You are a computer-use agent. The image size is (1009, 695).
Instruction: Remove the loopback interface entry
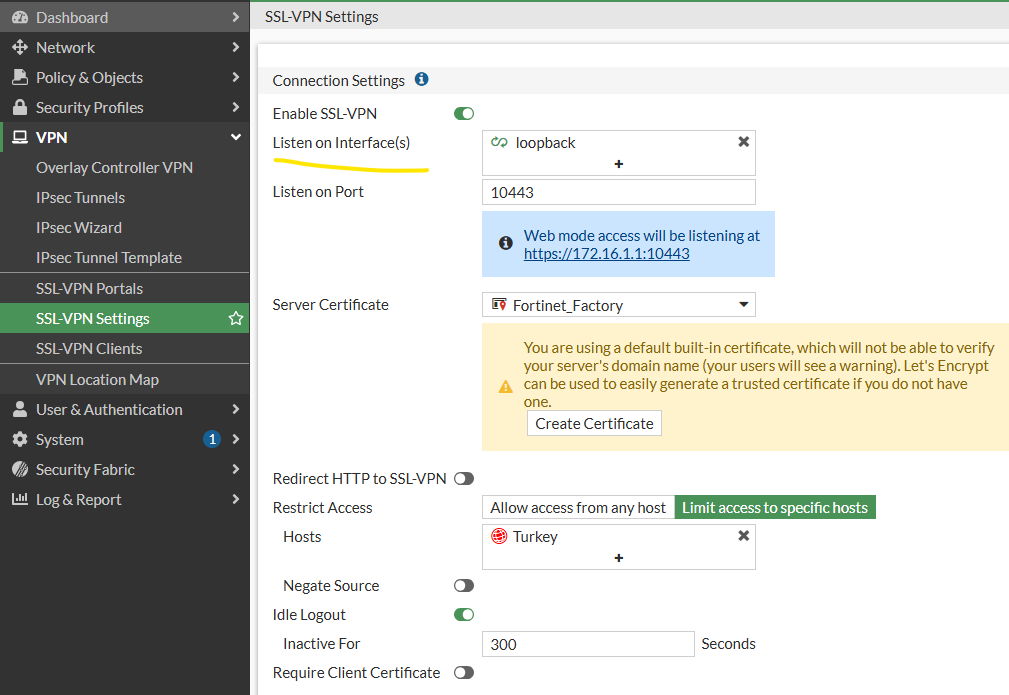(743, 142)
